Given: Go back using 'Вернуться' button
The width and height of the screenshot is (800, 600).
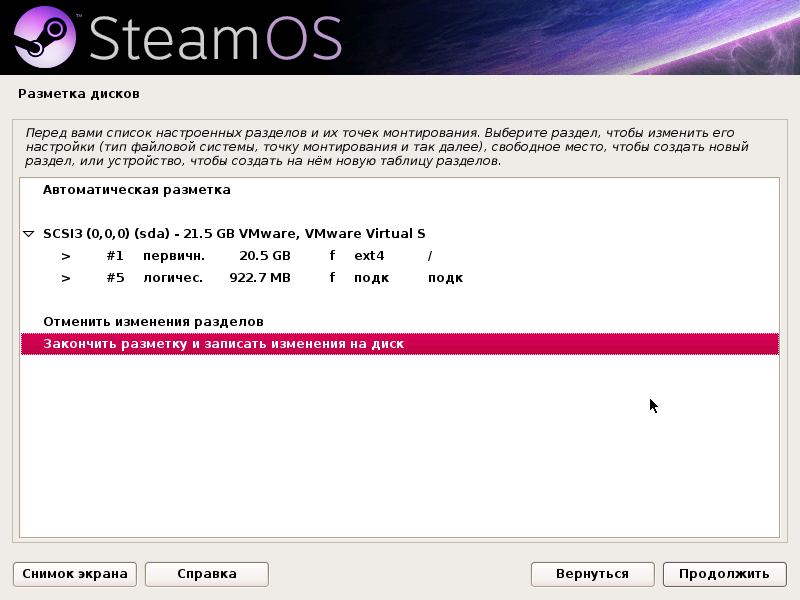Looking at the screenshot, I should (592, 574).
